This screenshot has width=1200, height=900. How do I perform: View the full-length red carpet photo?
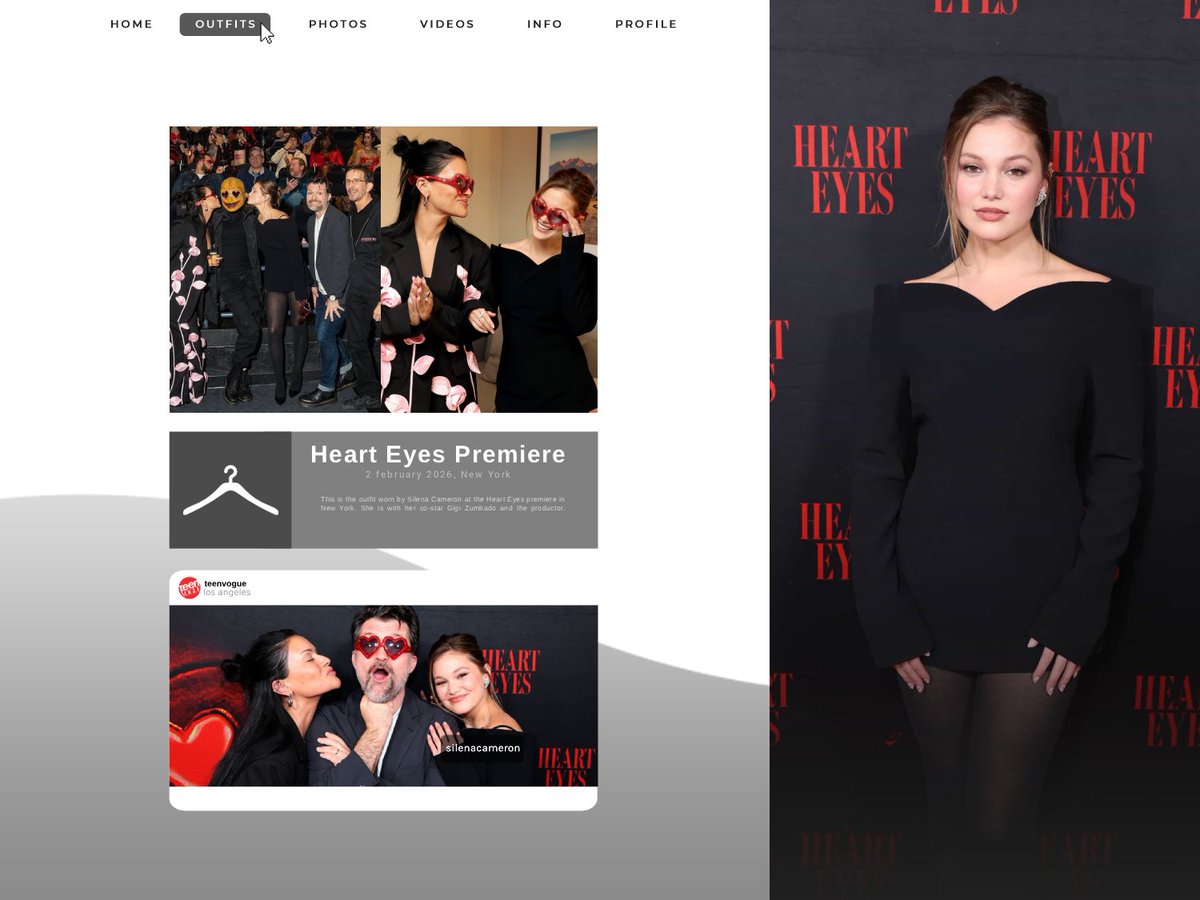(x=985, y=450)
